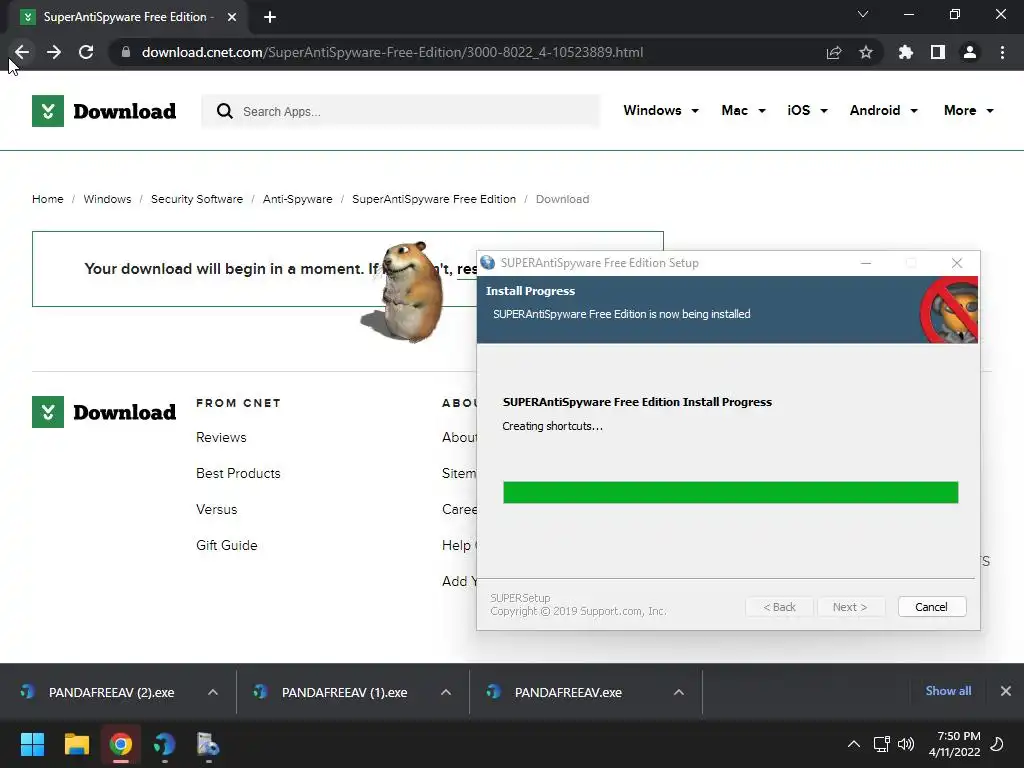The height and width of the screenshot is (768, 1024).
Task: Show hidden system tray icons
Action: (854, 744)
